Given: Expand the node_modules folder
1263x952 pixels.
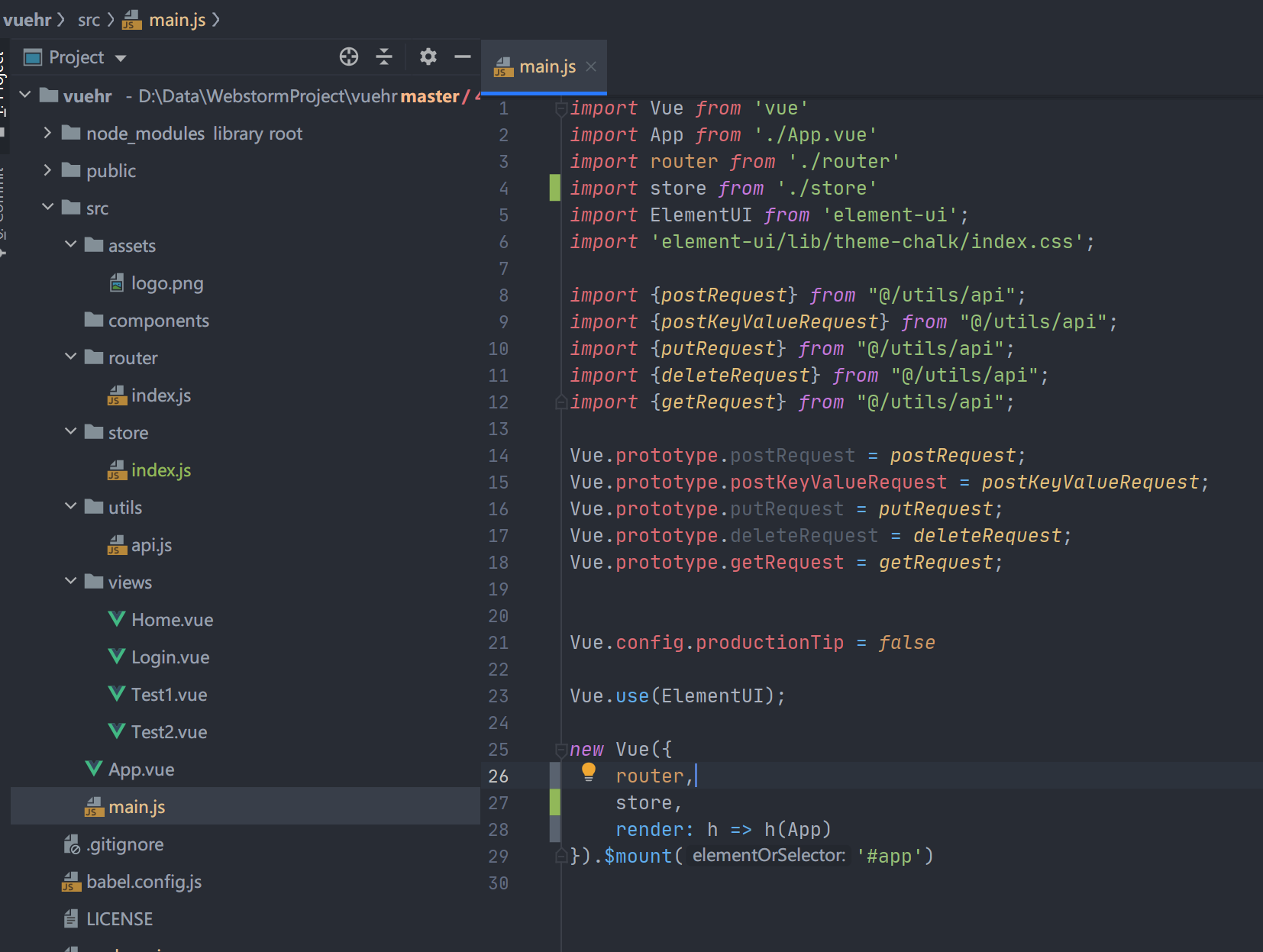Looking at the screenshot, I should click(x=47, y=133).
